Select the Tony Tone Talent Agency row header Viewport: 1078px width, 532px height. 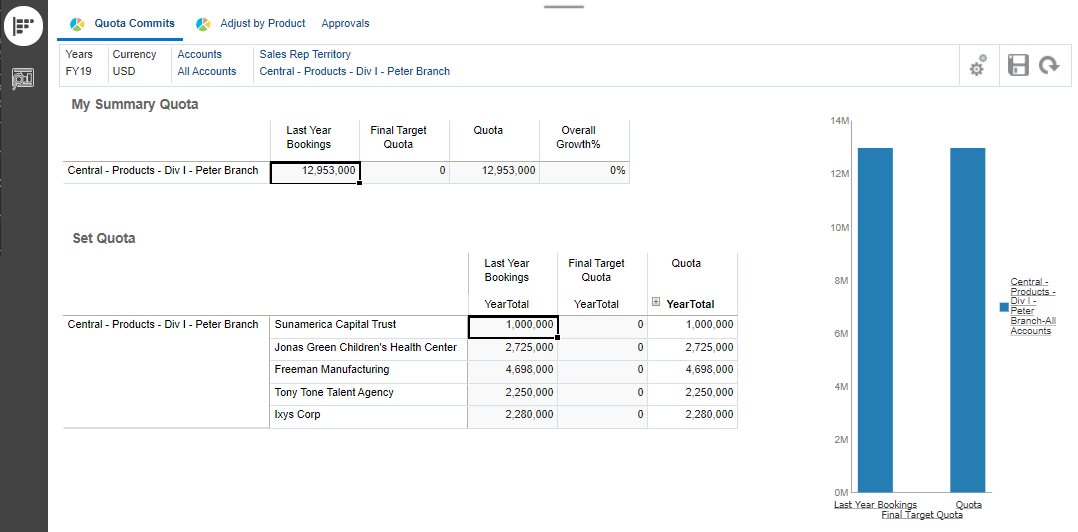(368, 395)
